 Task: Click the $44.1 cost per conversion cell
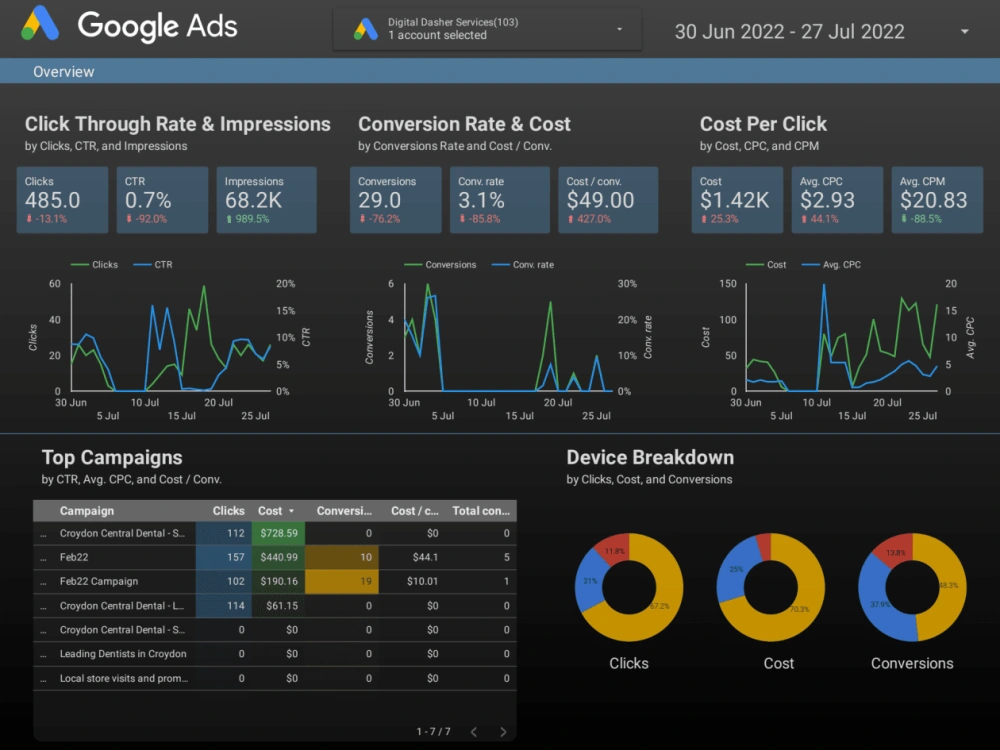[x=425, y=557]
